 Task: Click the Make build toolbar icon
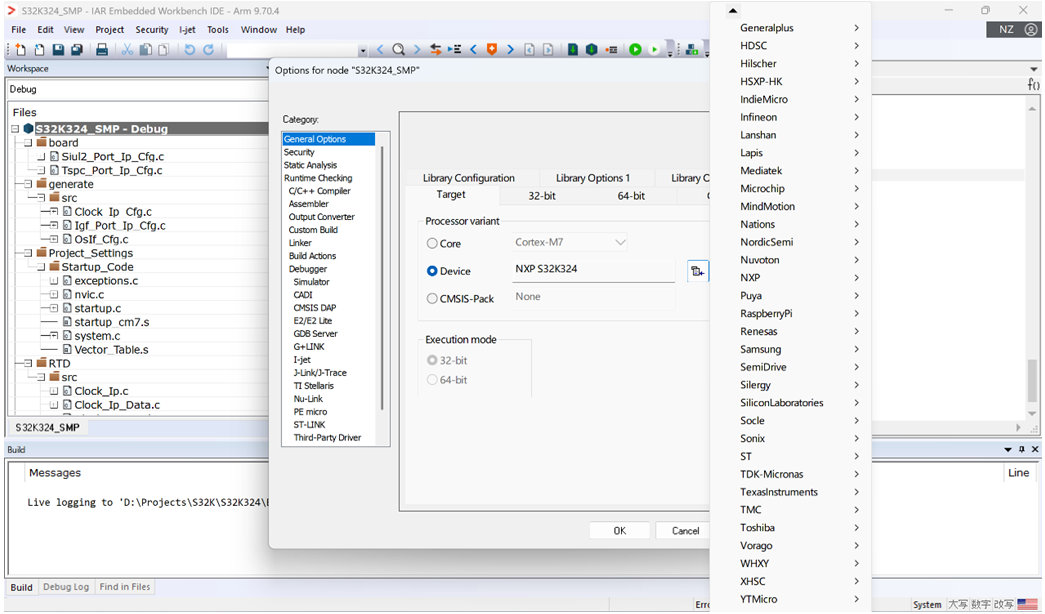click(591, 49)
